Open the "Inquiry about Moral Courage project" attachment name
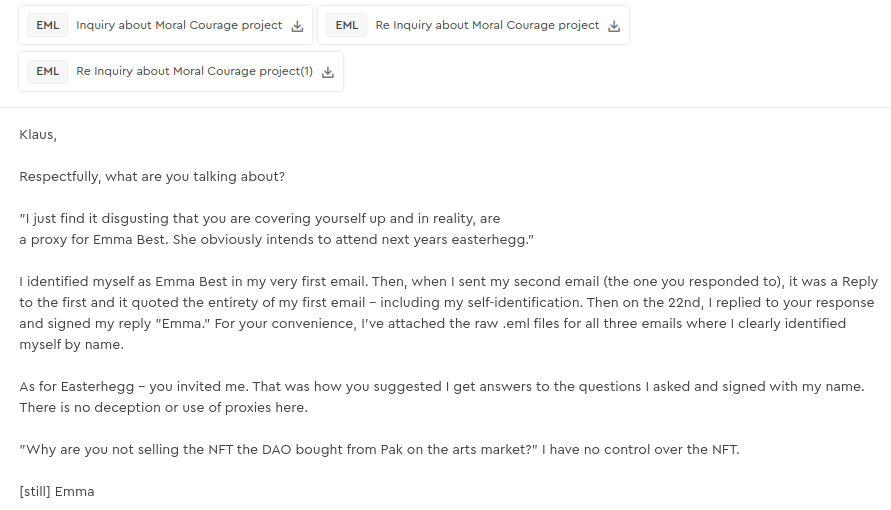This screenshot has width=891, height=510. click(x=179, y=26)
